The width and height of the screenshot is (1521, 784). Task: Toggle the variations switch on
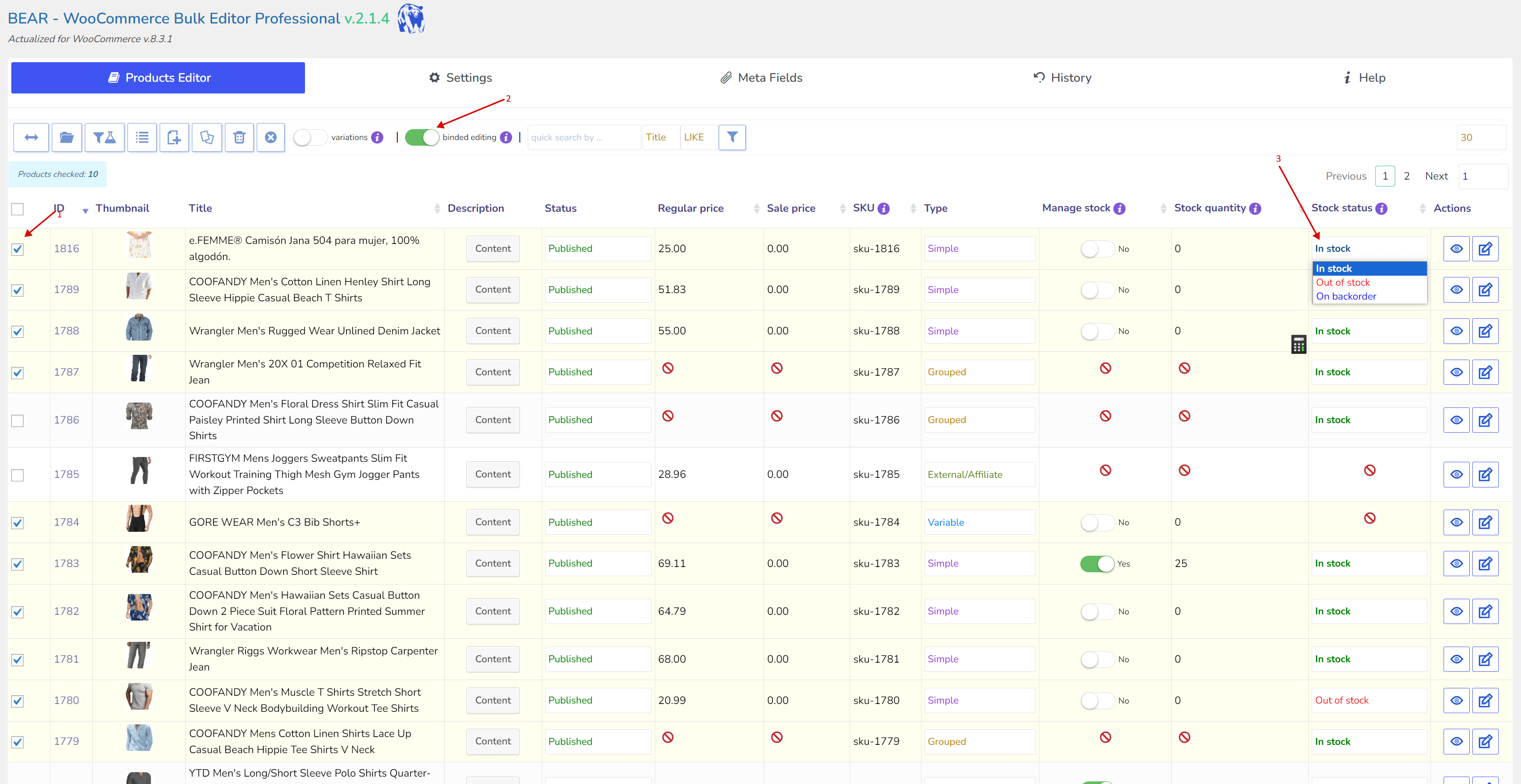(x=310, y=137)
